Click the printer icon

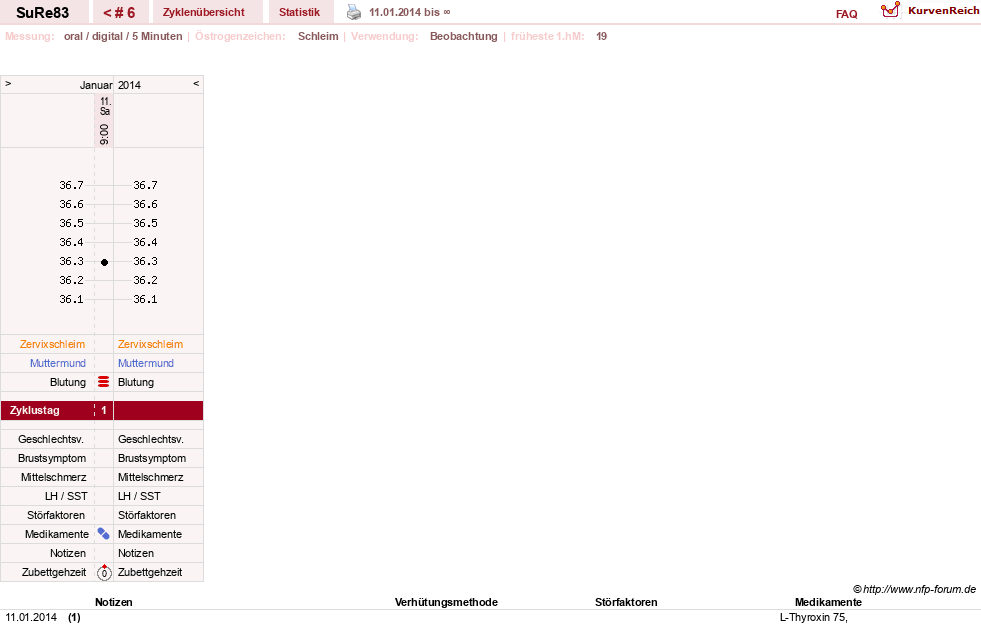tap(354, 12)
